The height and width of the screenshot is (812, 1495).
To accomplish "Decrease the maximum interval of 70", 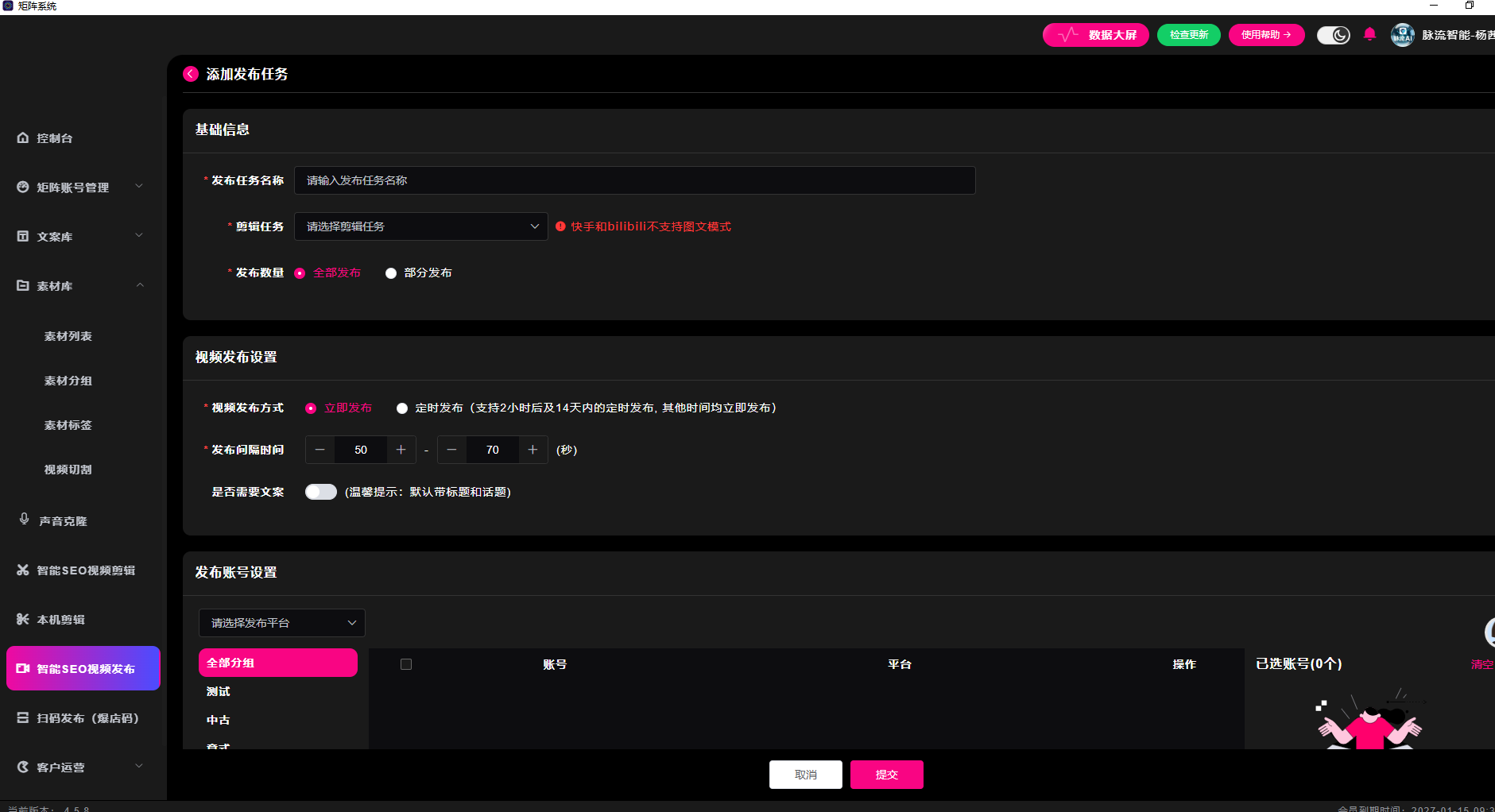I will coord(451,450).
